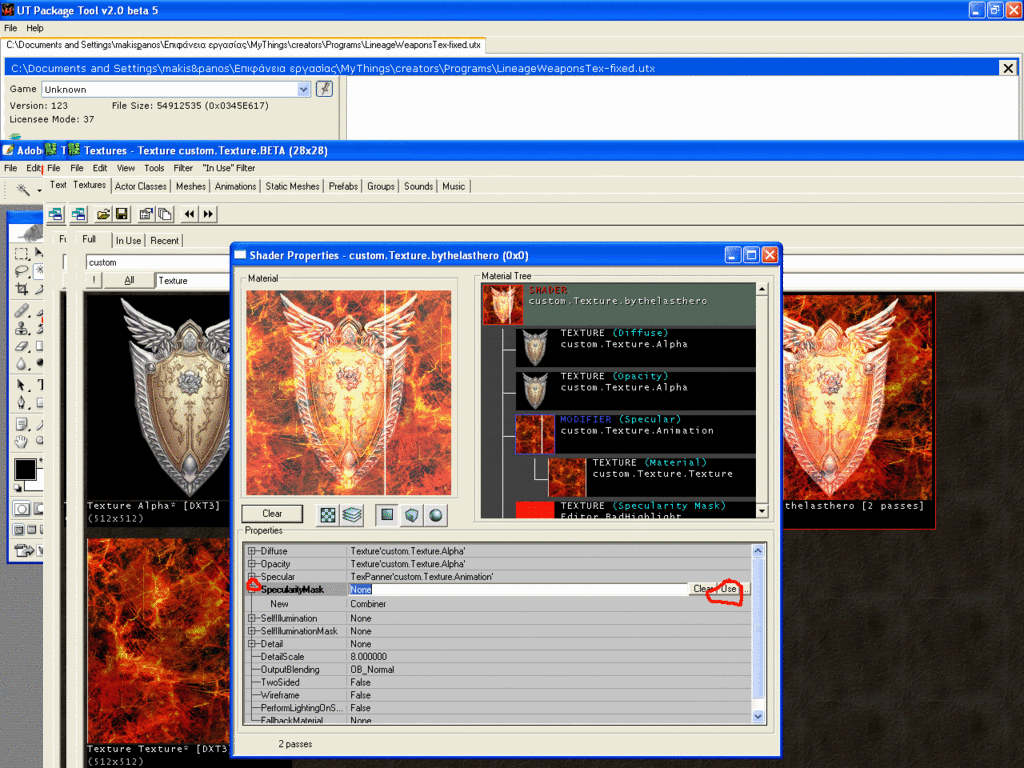The image size is (1024, 768).
Task: Open the Static Meshes browser tab
Action: pyautogui.click(x=293, y=186)
